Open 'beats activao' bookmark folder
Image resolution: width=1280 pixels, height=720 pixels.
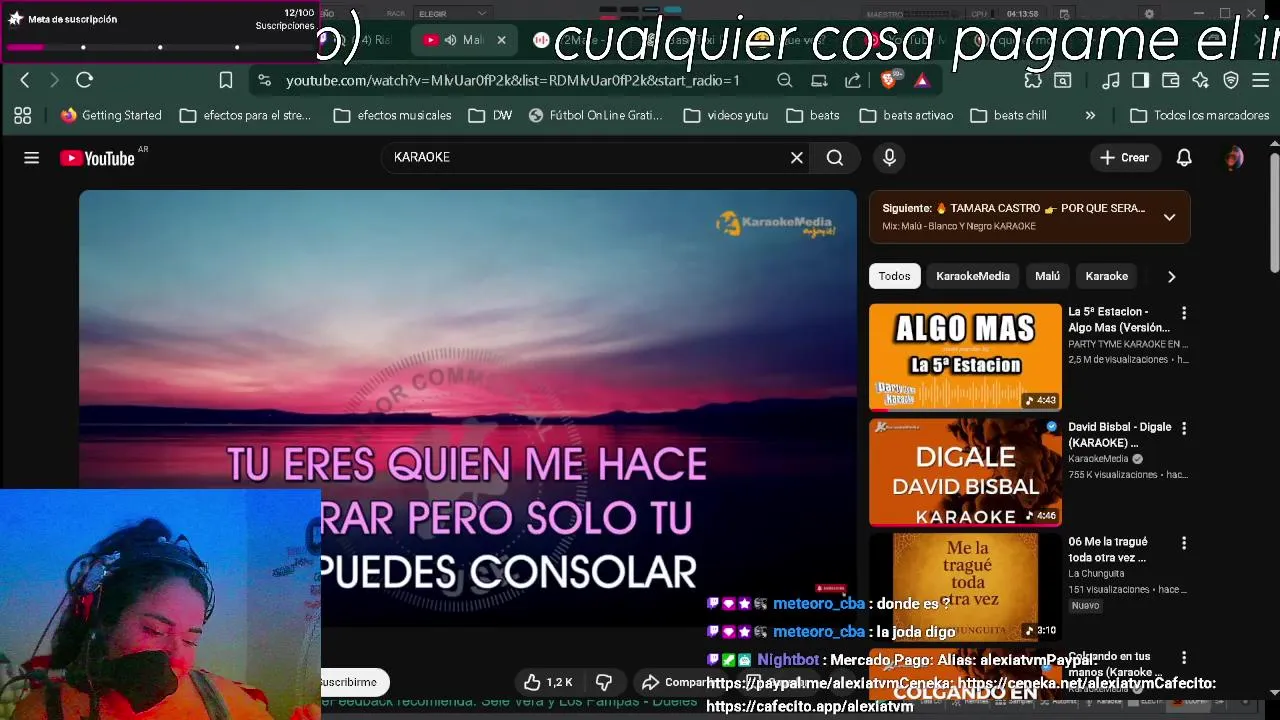pos(906,115)
